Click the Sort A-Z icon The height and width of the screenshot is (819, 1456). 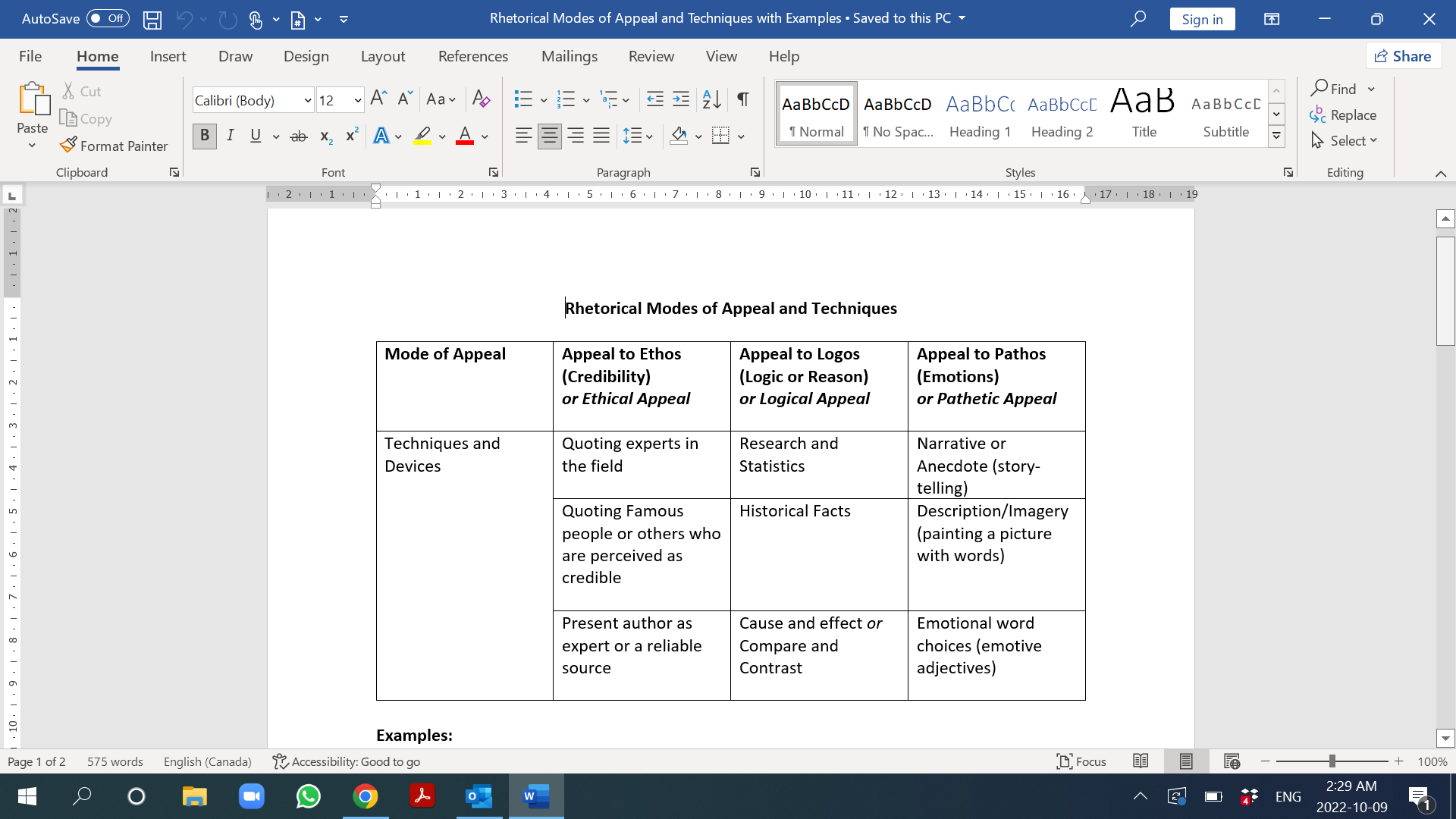coord(711,99)
